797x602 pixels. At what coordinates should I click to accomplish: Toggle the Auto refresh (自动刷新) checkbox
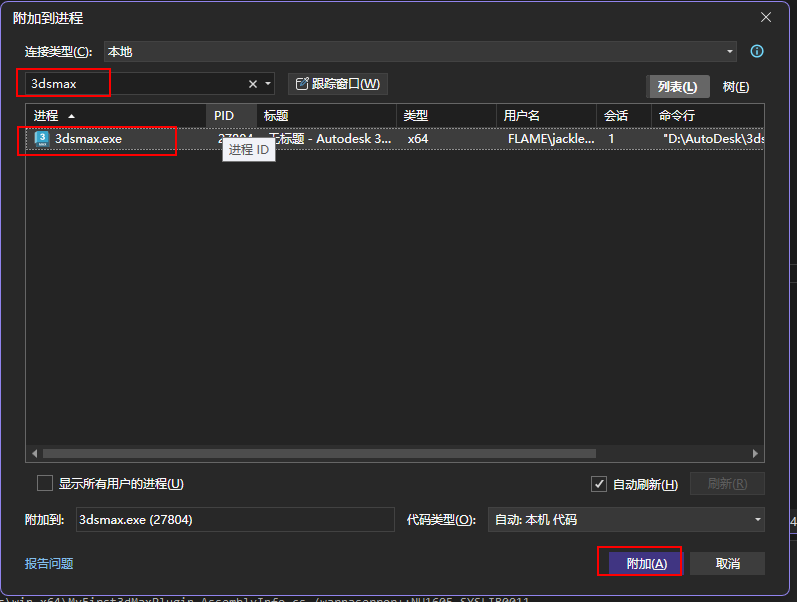click(x=599, y=484)
